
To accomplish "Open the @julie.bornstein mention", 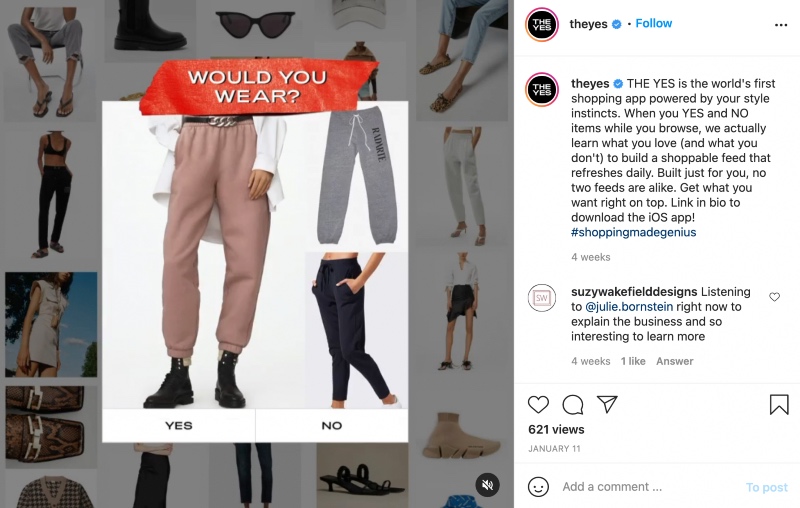I will click(x=629, y=307).
